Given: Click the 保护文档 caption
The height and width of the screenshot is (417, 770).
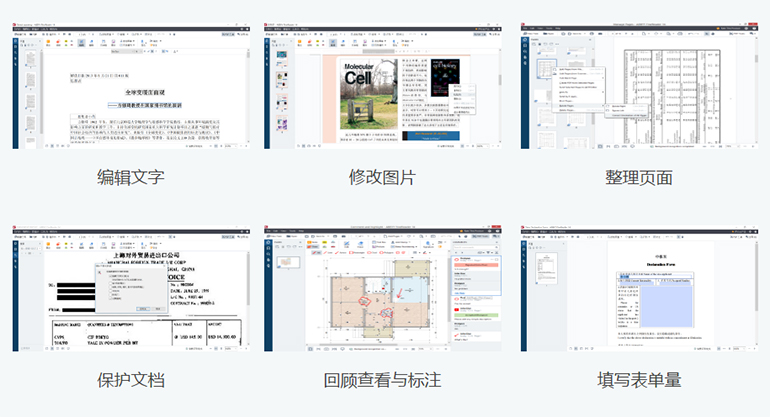Looking at the screenshot, I should coord(131,380).
